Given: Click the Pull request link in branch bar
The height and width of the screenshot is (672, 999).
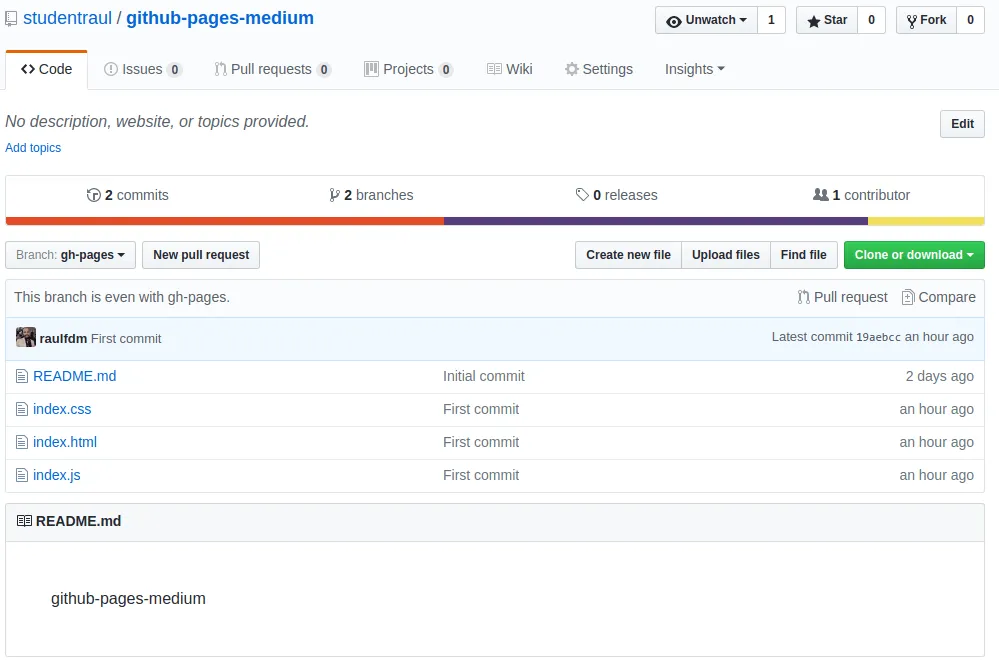Looking at the screenshot, I should (x=843, y=297).
